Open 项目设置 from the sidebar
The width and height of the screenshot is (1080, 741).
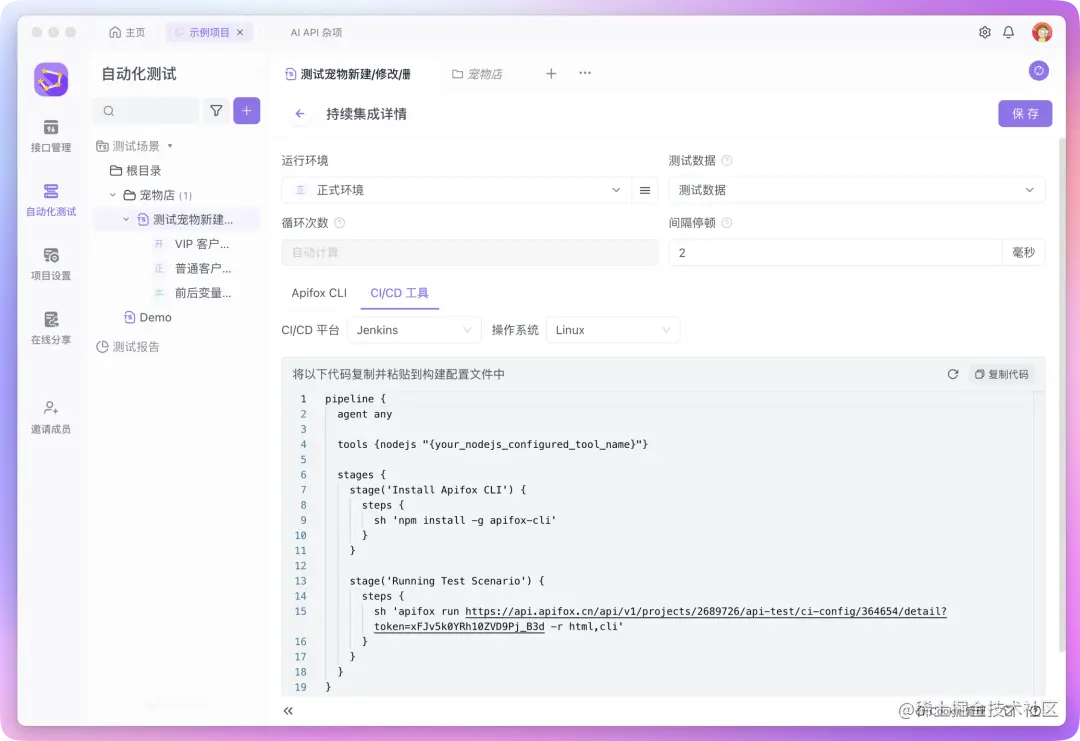(x=51, y=264)
